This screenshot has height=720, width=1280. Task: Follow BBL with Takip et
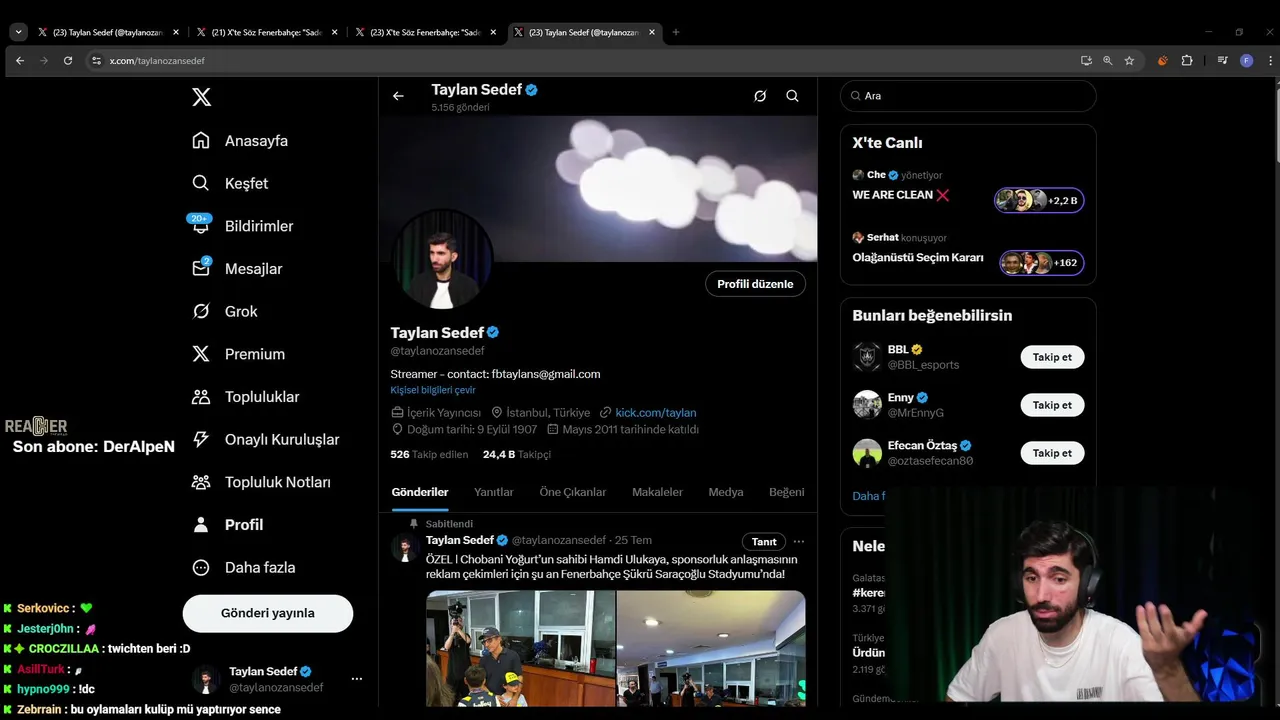click(x=1052, y=357)
